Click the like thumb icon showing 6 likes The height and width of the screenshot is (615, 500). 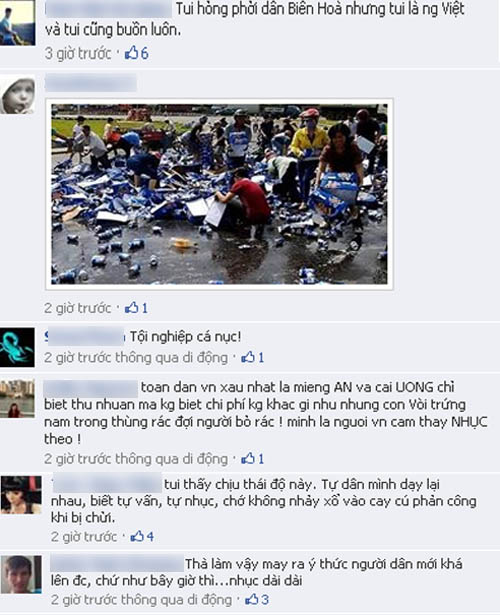pos(132,53)
